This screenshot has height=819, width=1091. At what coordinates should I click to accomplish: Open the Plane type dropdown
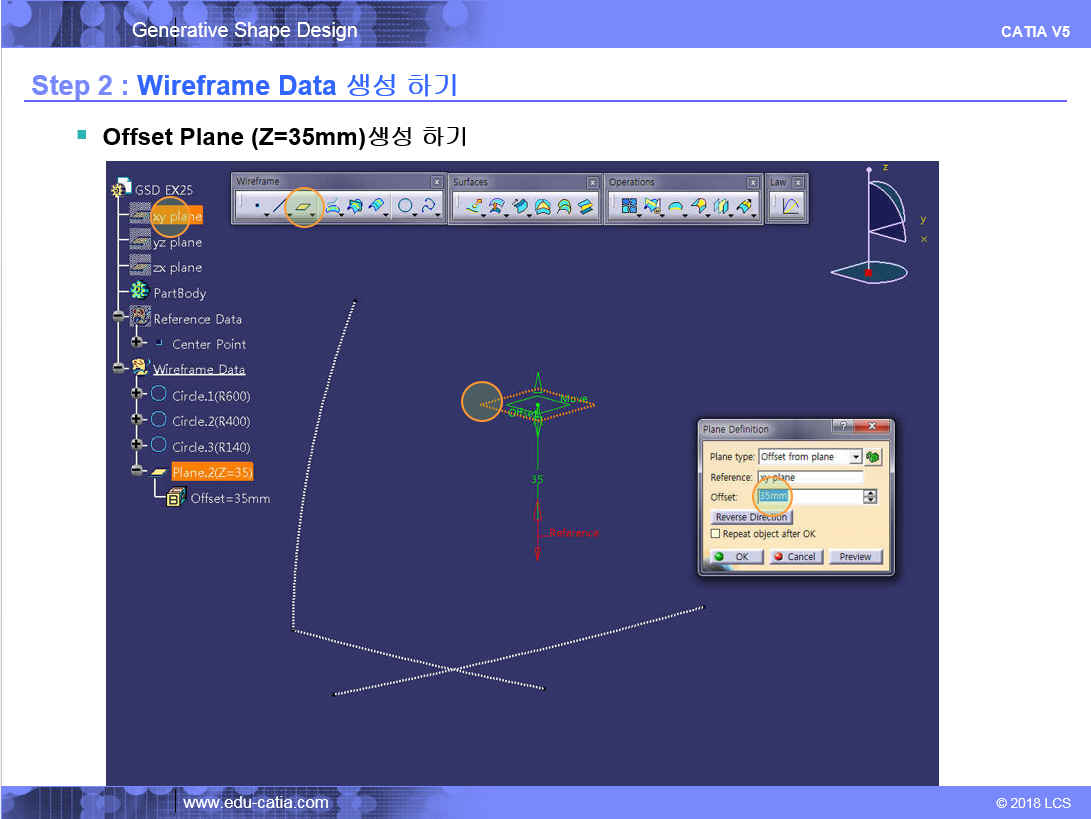pos(855,457)
